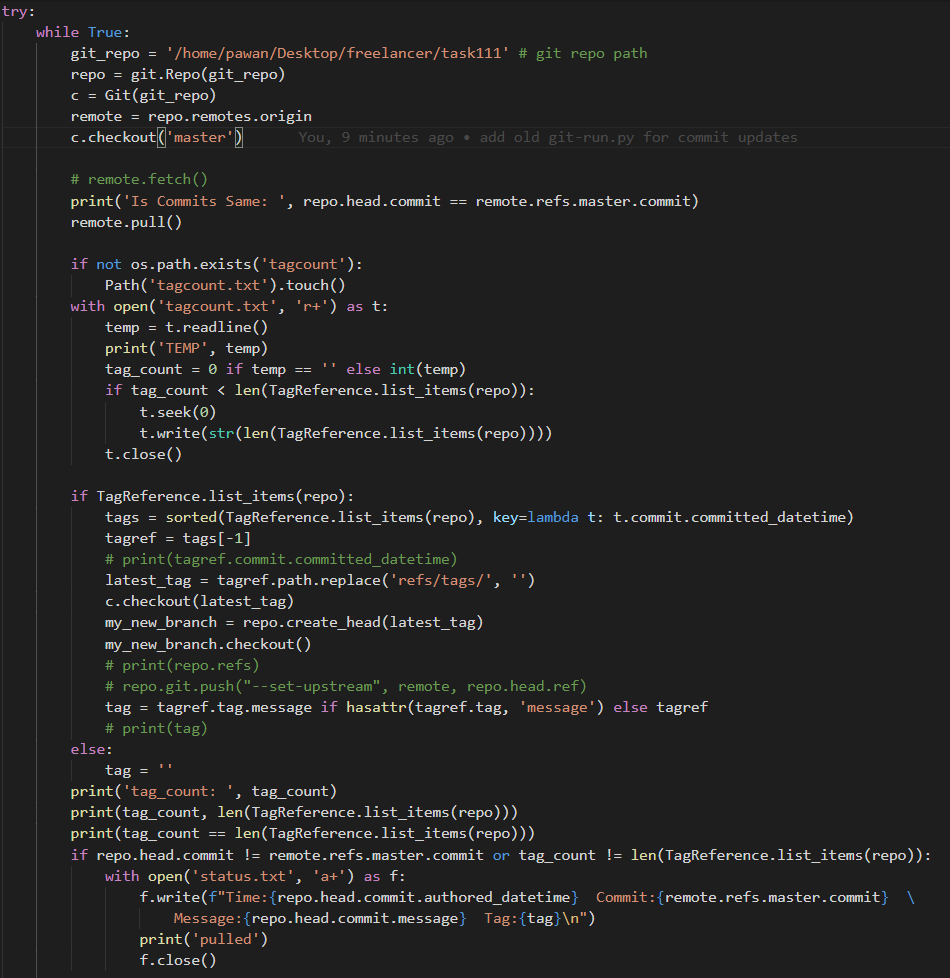This screenshot has width=950, height=978.
Task: Click '# print(repo.refs)' comment
Action: coord(182,666)
